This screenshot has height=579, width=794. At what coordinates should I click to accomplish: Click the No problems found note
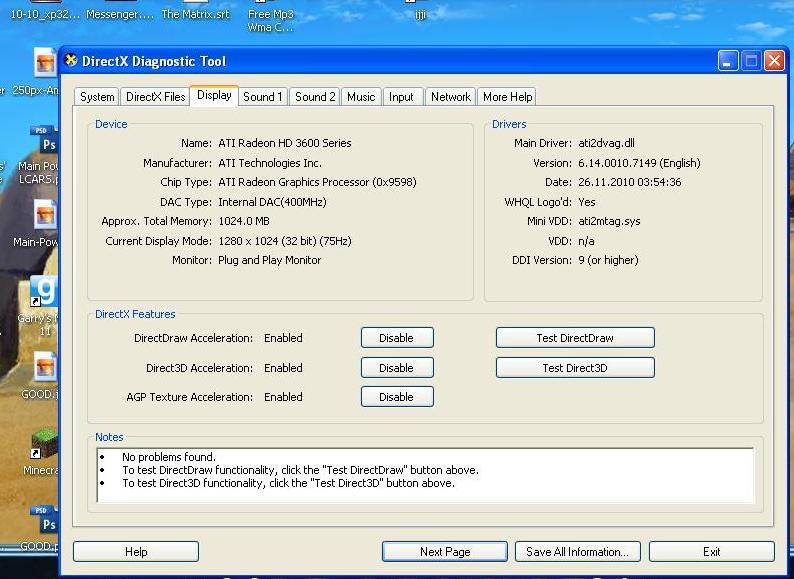pos(169,457)
